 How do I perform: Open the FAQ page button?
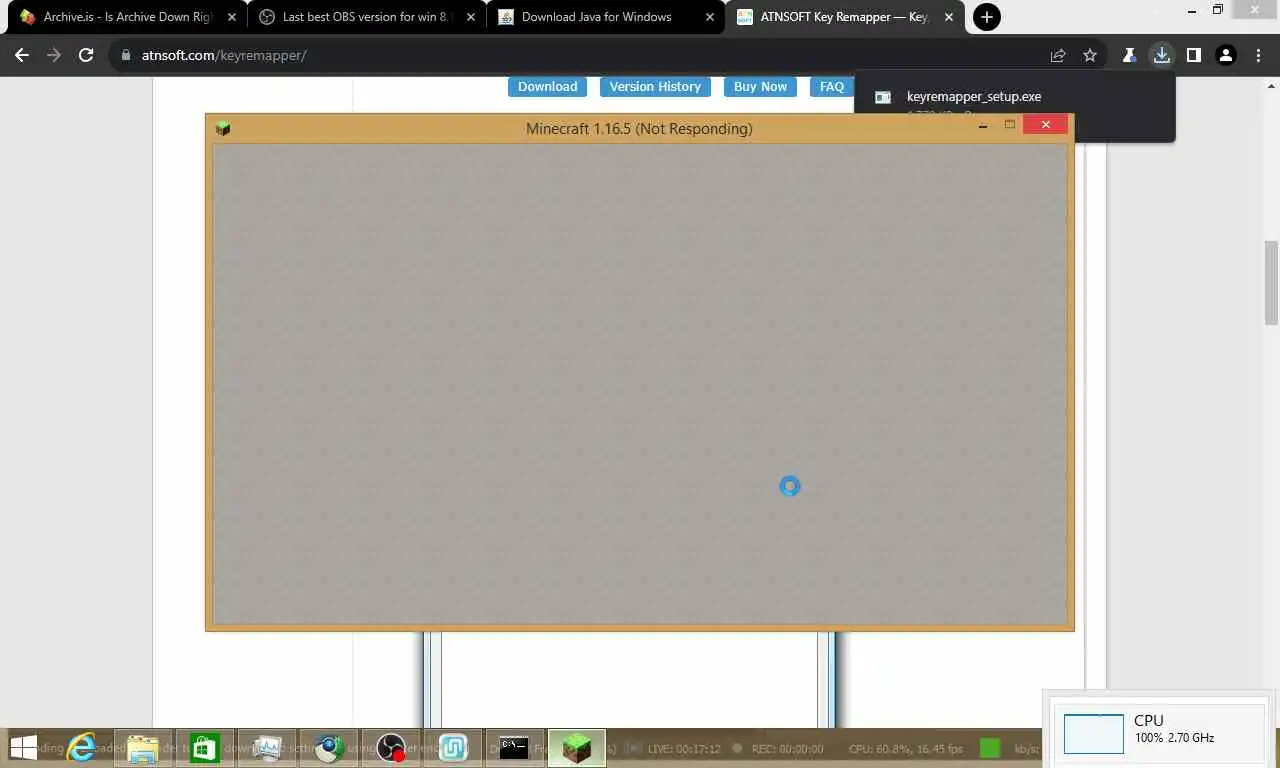(832, 87)
